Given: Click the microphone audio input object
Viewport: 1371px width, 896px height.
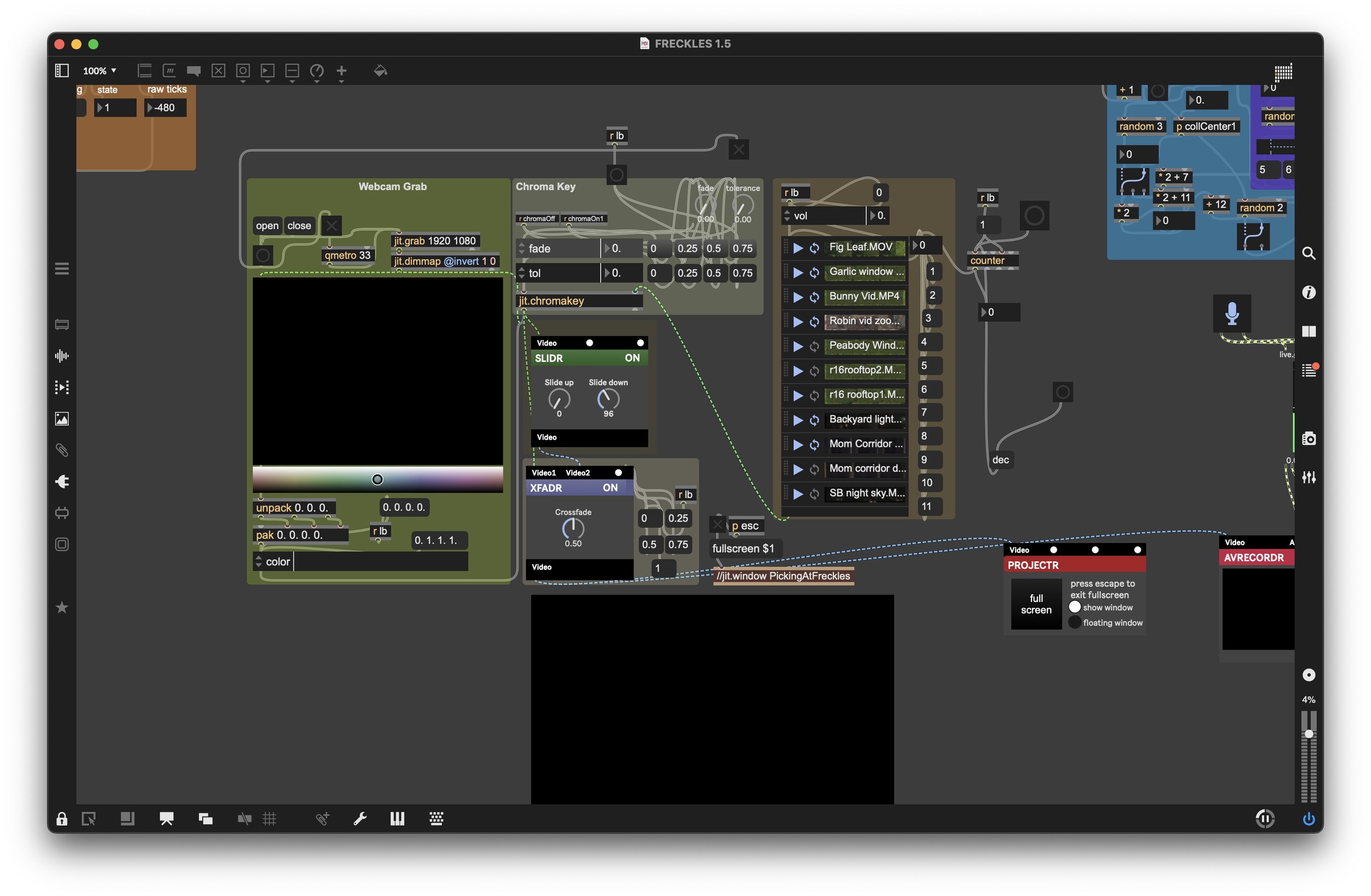Looking at the screenshot, I should click(1232, 314).
